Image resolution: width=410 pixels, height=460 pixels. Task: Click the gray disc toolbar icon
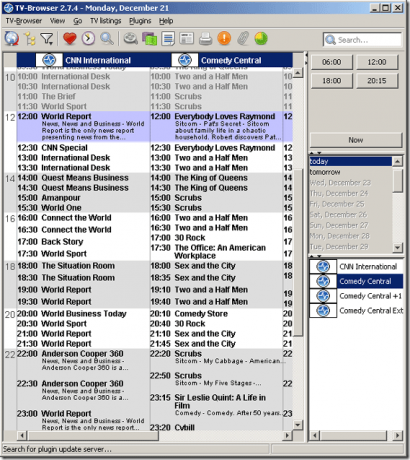(x=131, y=39)
